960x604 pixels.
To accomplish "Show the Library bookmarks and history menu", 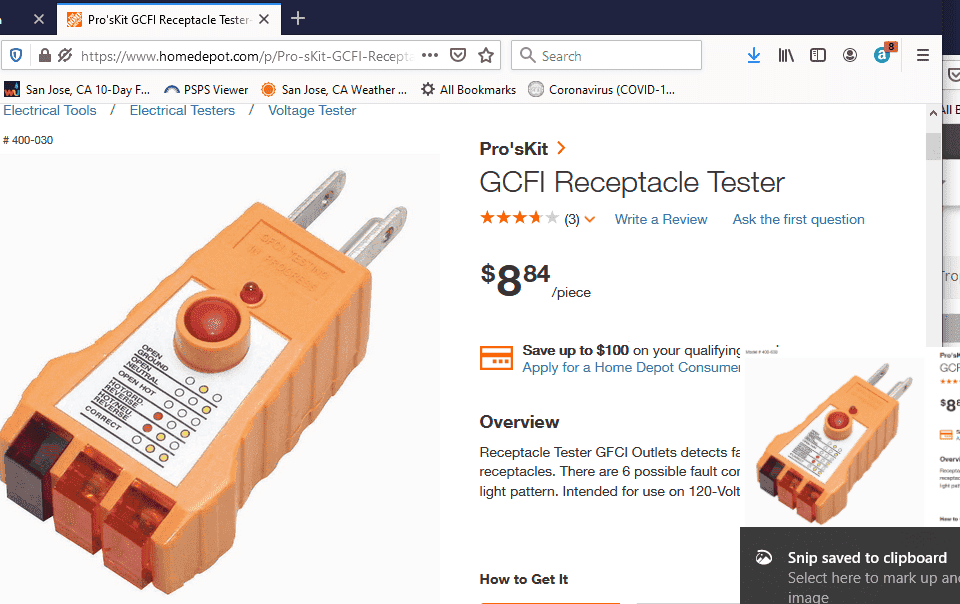I will point(786,56).
